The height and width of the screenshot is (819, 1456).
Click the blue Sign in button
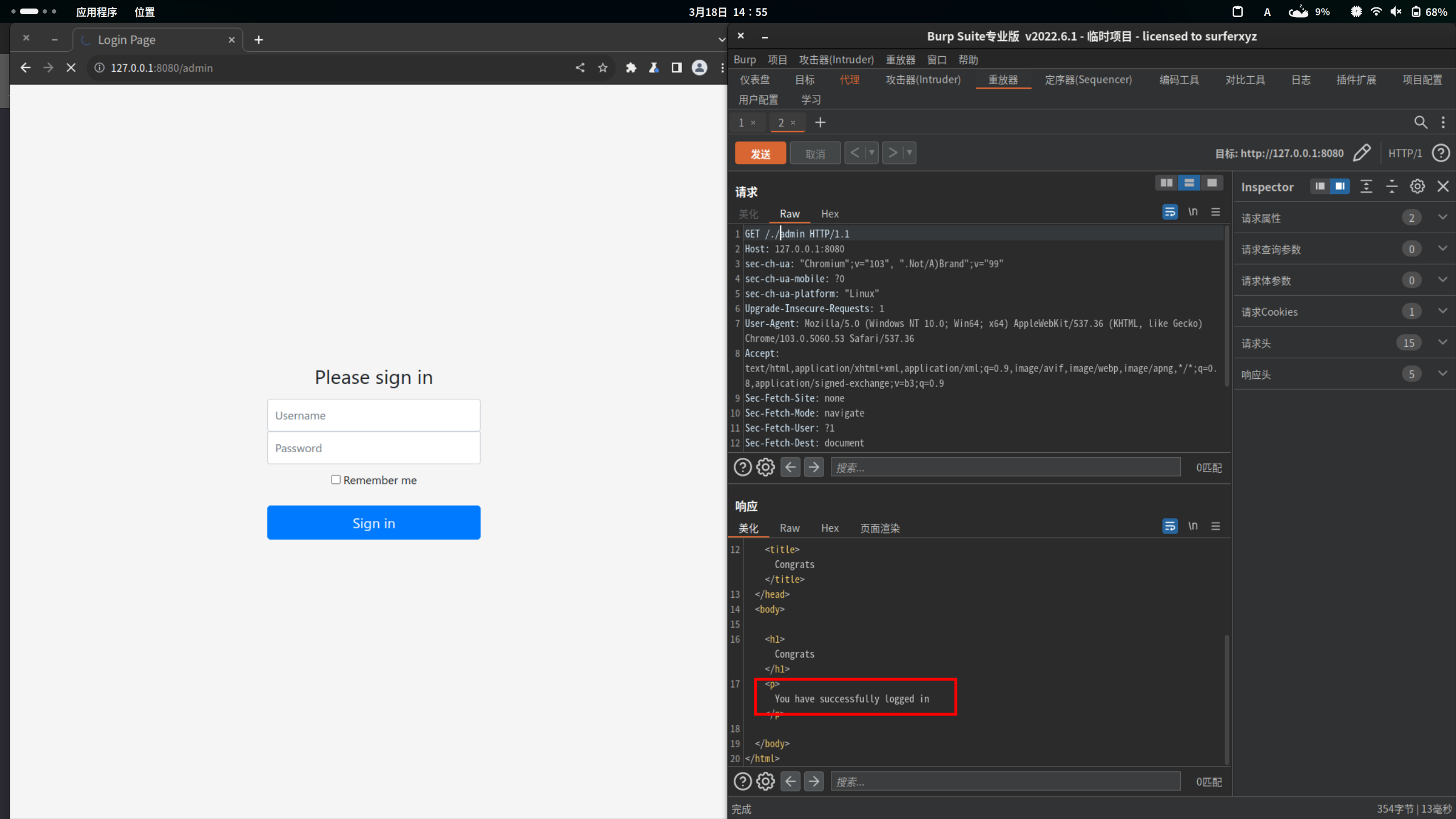[x=374, y=523]
